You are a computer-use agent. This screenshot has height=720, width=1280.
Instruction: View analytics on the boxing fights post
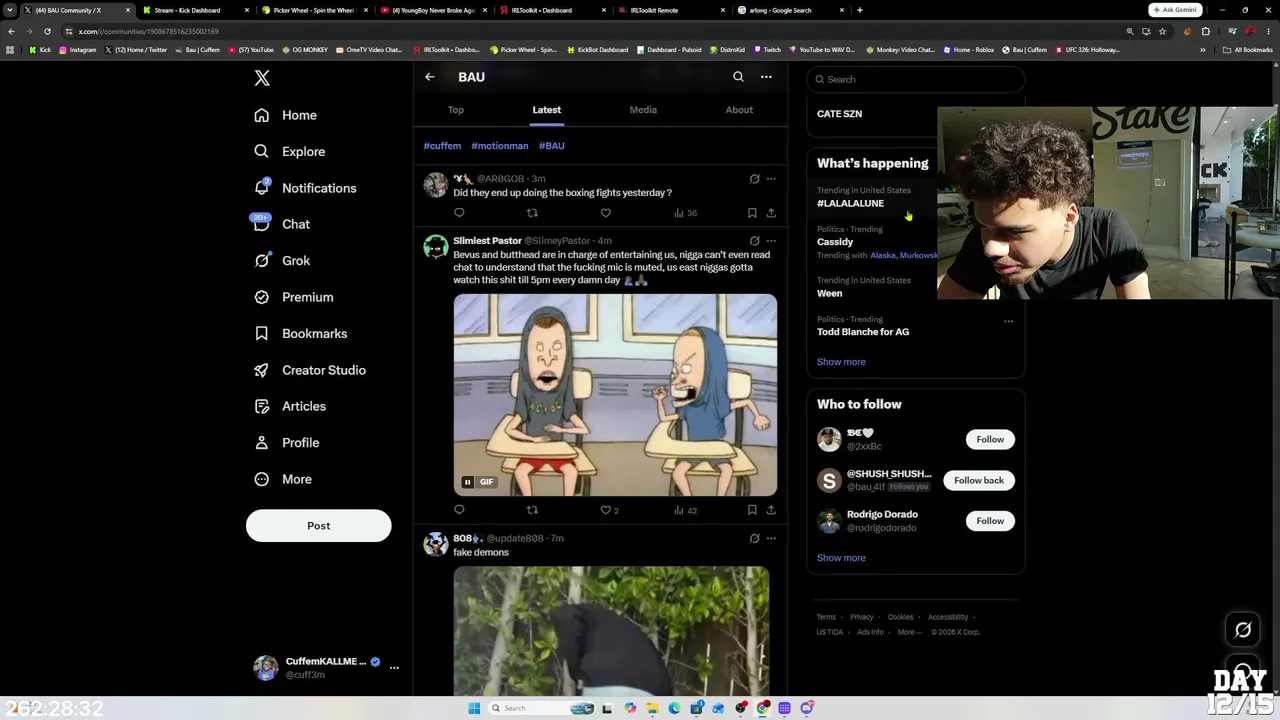[685, 213]
